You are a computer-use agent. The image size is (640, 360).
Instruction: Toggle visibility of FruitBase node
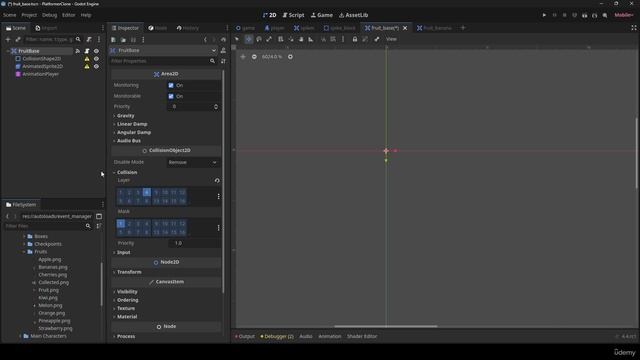coord(96,51)
